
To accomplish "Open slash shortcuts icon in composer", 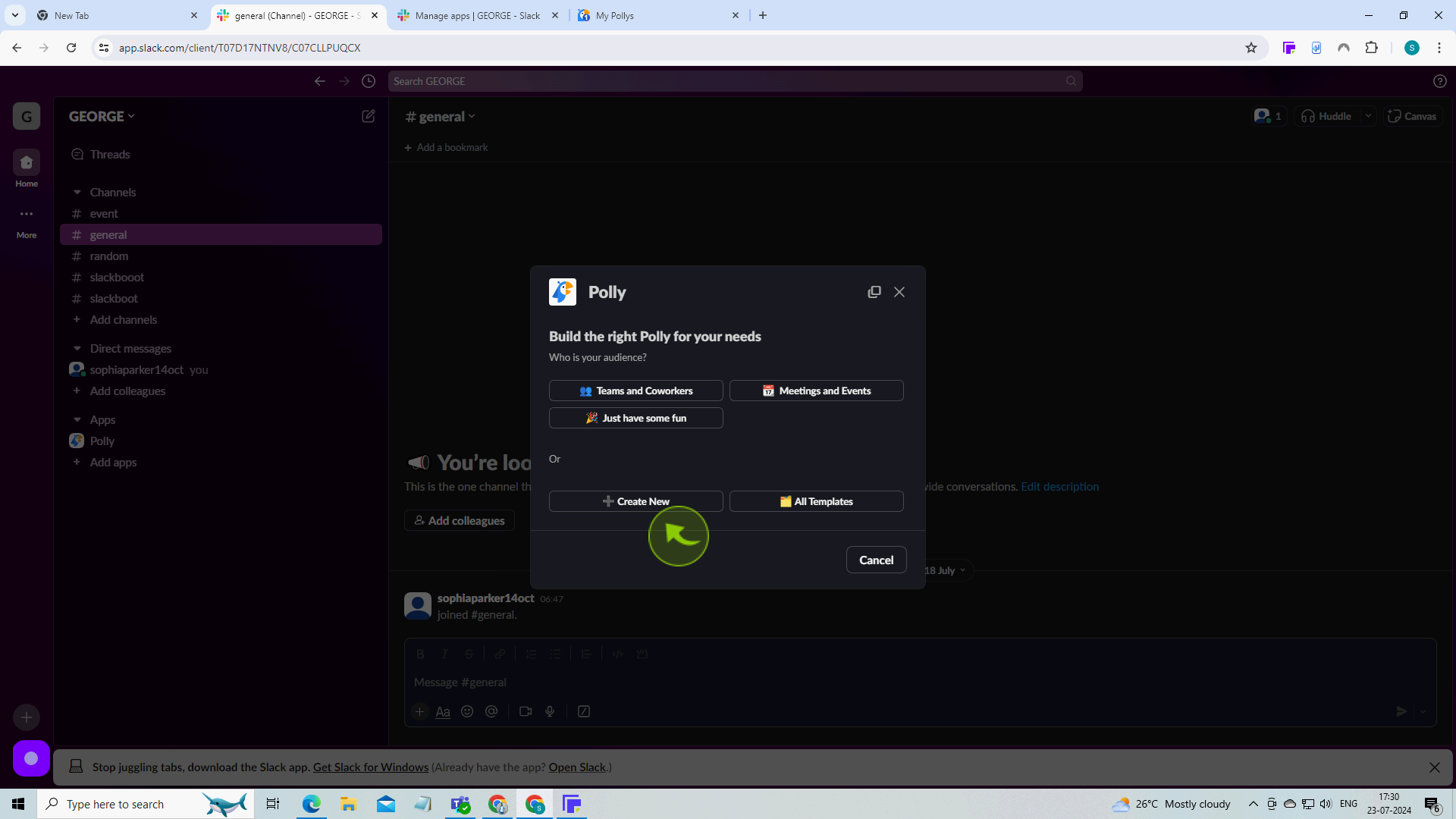I will point(584,711).
